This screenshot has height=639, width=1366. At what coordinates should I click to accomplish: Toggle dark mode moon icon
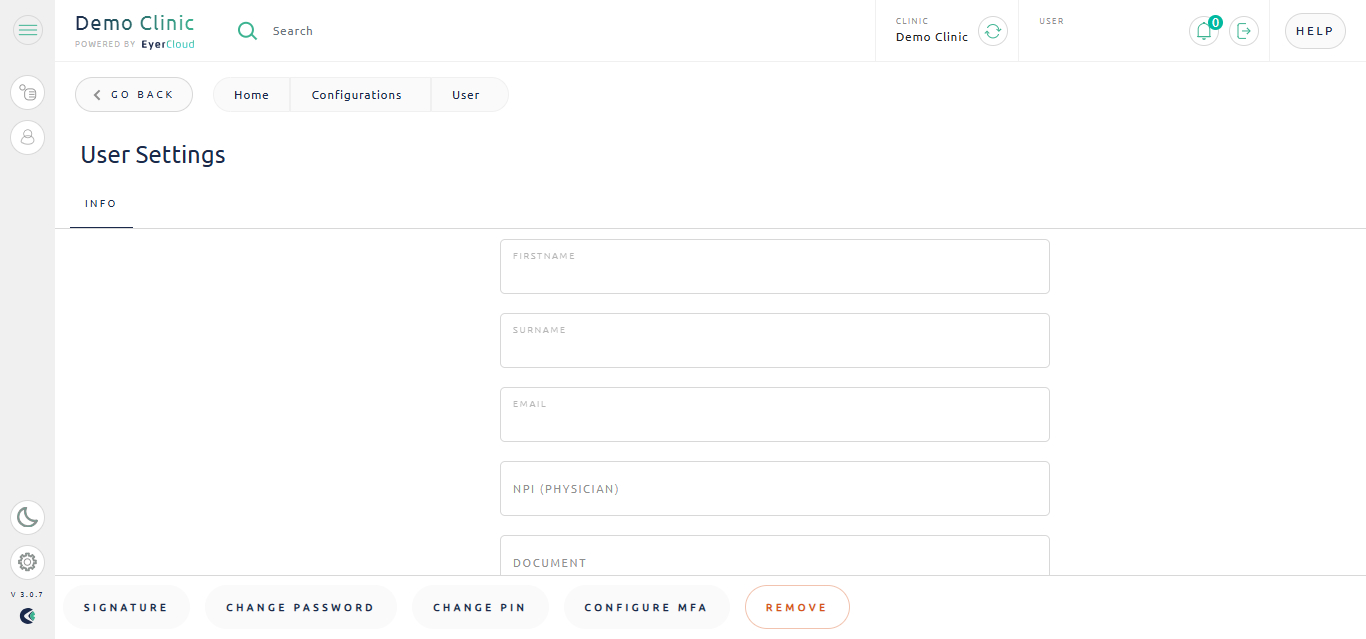(28, 517)
